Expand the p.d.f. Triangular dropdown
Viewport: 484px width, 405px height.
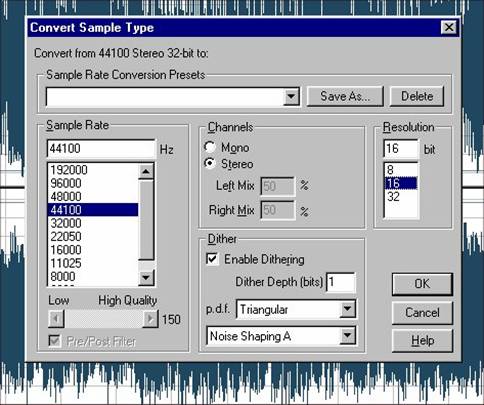pyautogui.click(x=347, y=309)
